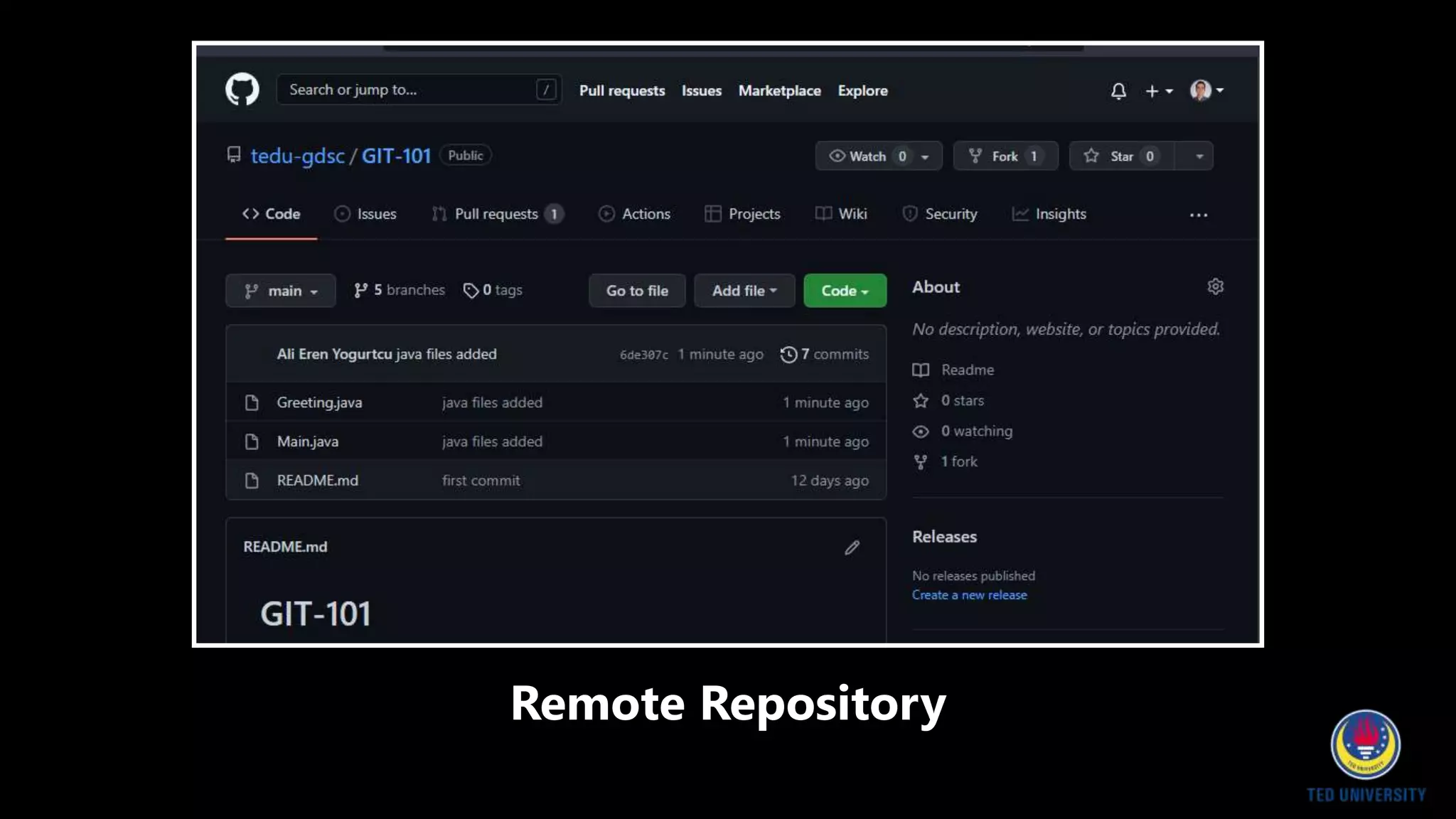1456x819 pixels.
Task: Open the Greeting.java file
Action: click(x=319, y=402)
